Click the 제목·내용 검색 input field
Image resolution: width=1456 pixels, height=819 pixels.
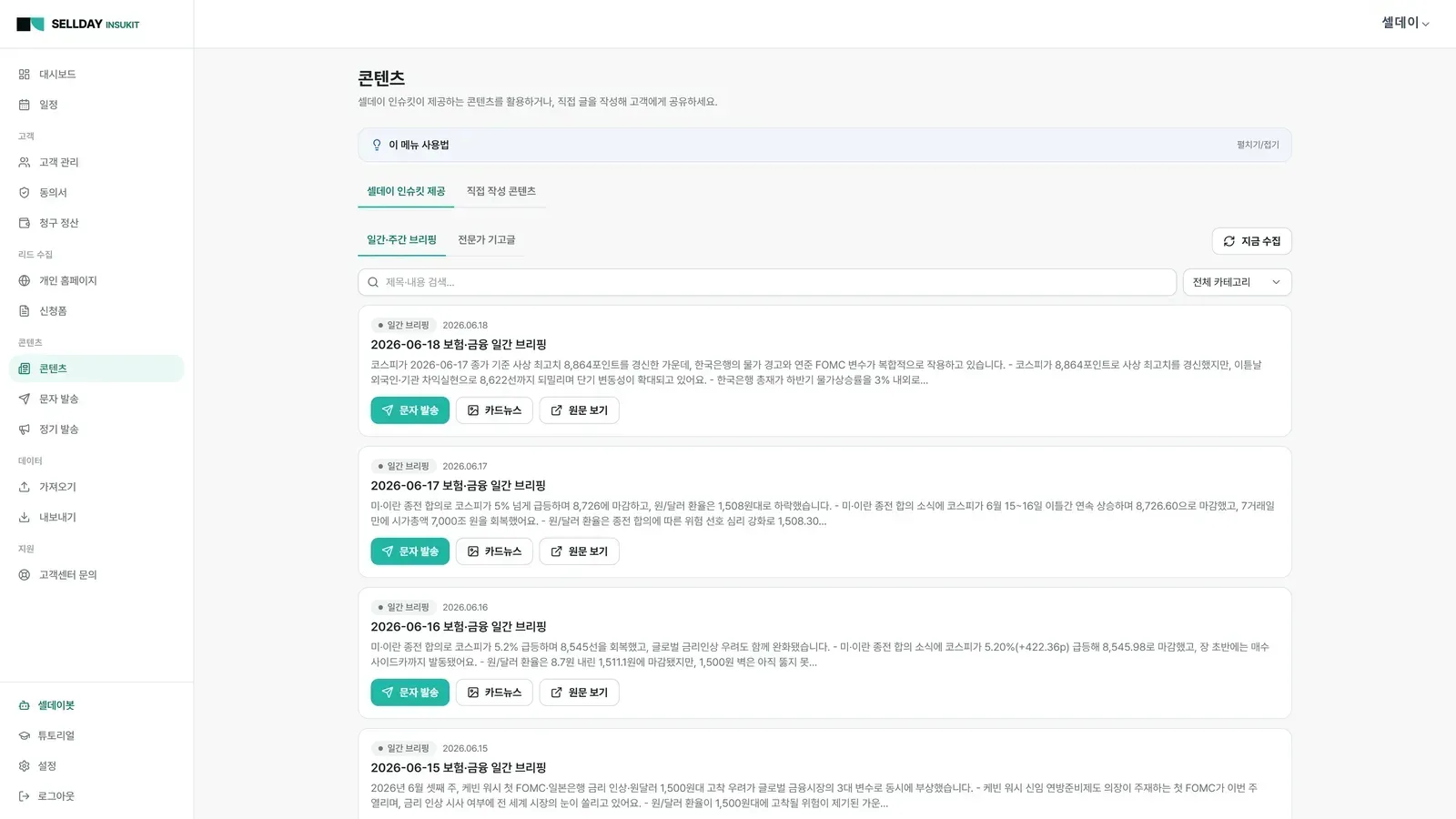click(767, 282)
